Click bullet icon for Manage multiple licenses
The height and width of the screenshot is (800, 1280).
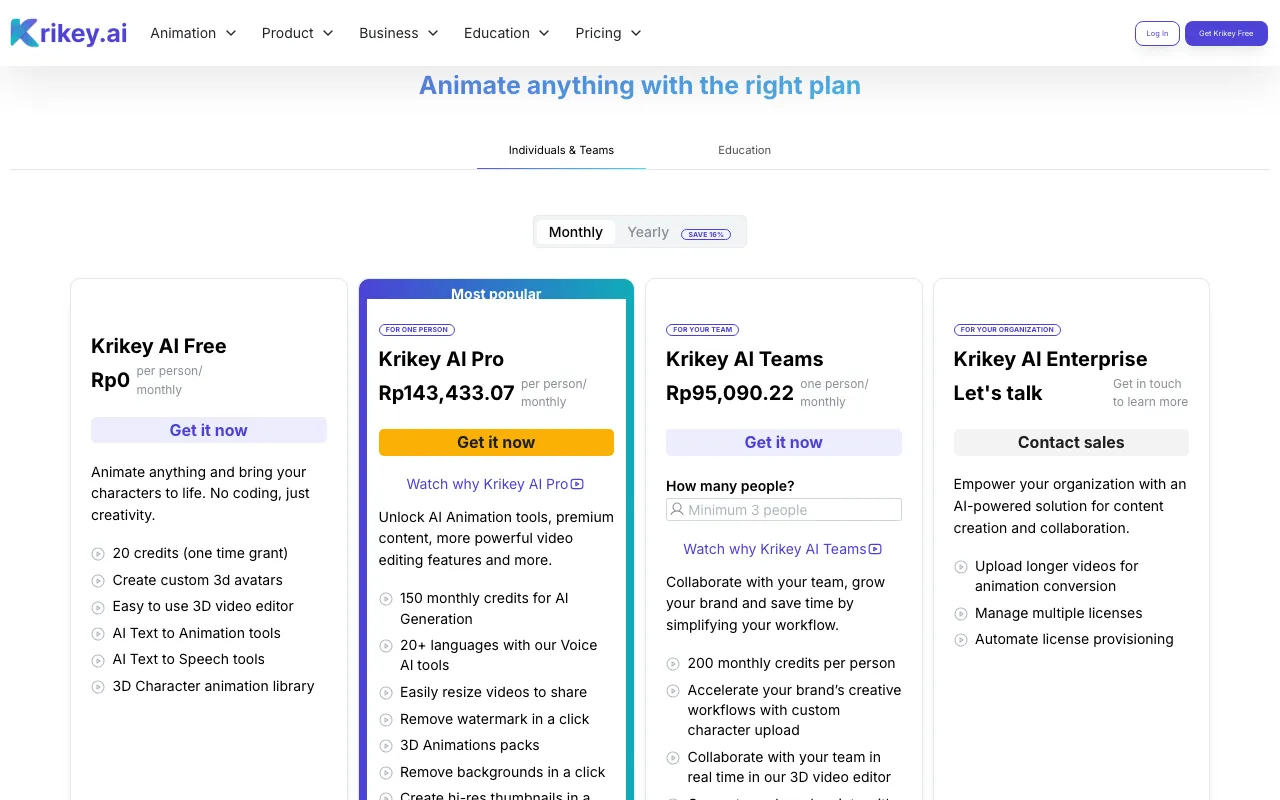[961, 614]
